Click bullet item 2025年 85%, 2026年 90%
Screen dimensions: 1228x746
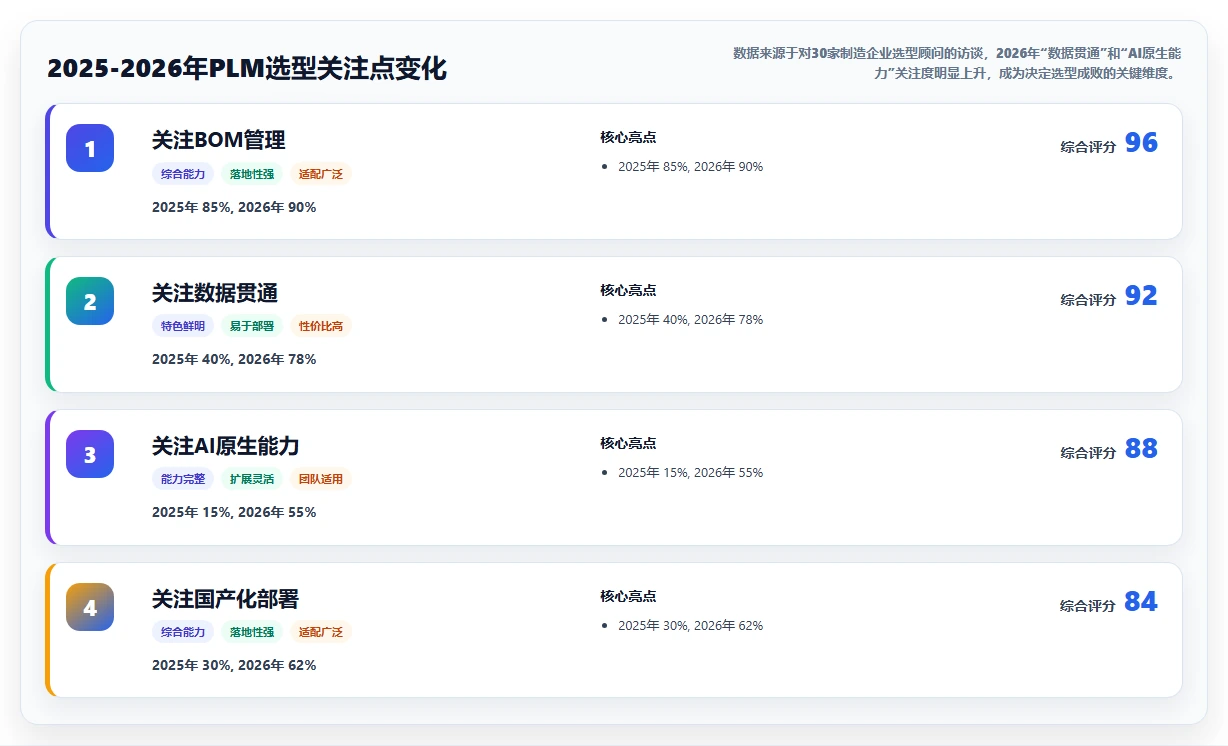tap(690, 167)
